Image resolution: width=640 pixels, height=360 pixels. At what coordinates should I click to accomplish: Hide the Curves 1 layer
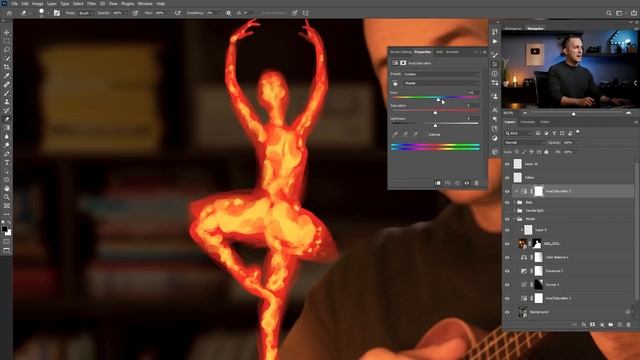507,285
